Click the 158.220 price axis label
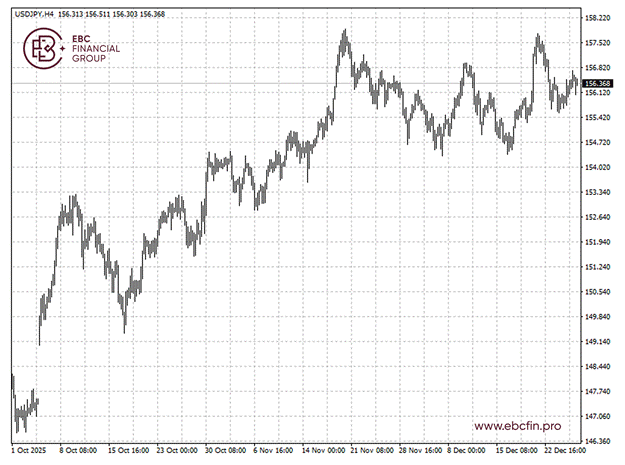This screenshot has width=625, height=465. point(597,18)
